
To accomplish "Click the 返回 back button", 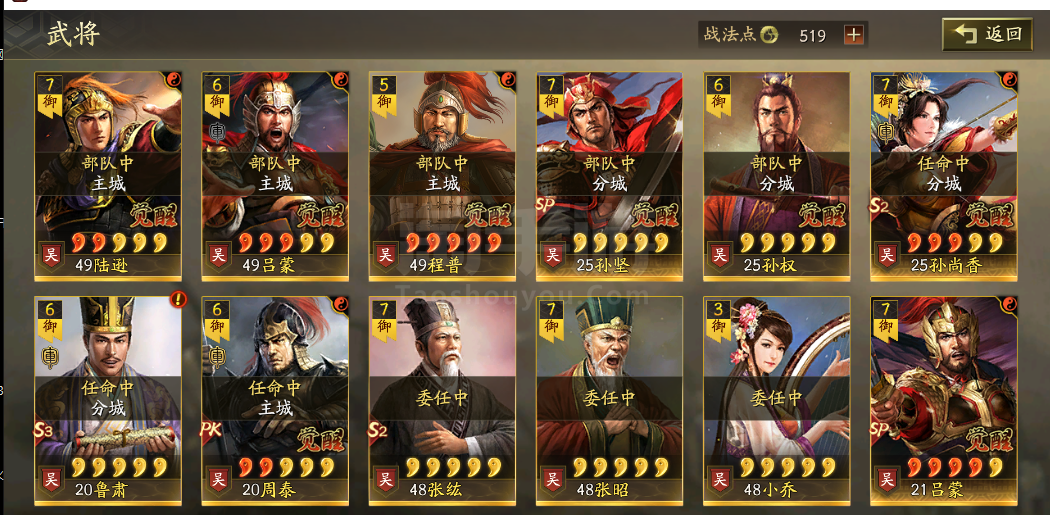I will pyautogui.click(x=987, y=34).
